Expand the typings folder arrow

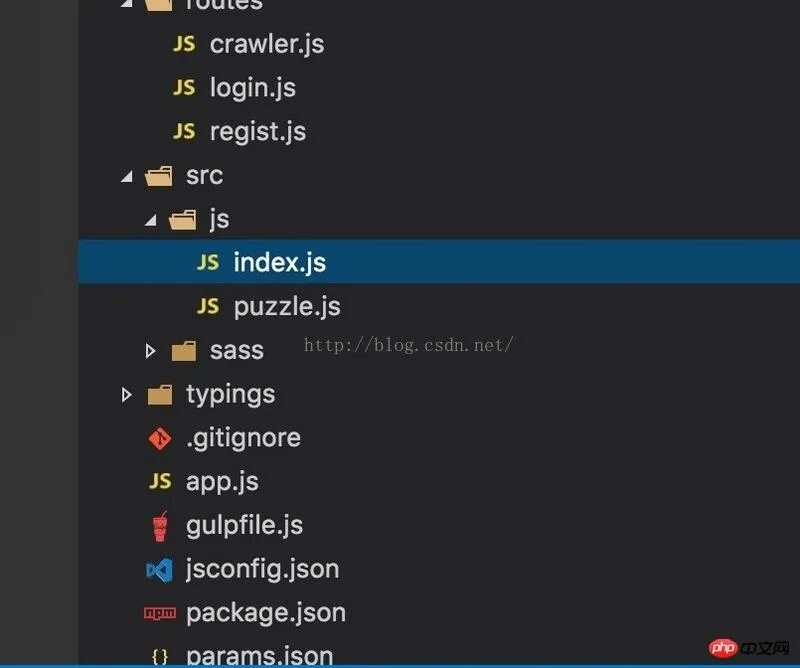tap(126, 394)
